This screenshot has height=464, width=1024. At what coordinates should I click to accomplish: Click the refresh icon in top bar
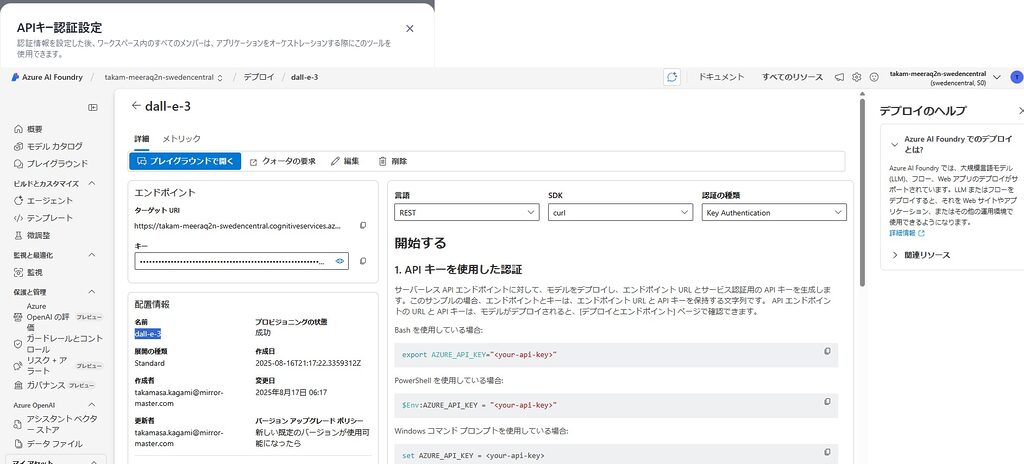click(672, 77)
